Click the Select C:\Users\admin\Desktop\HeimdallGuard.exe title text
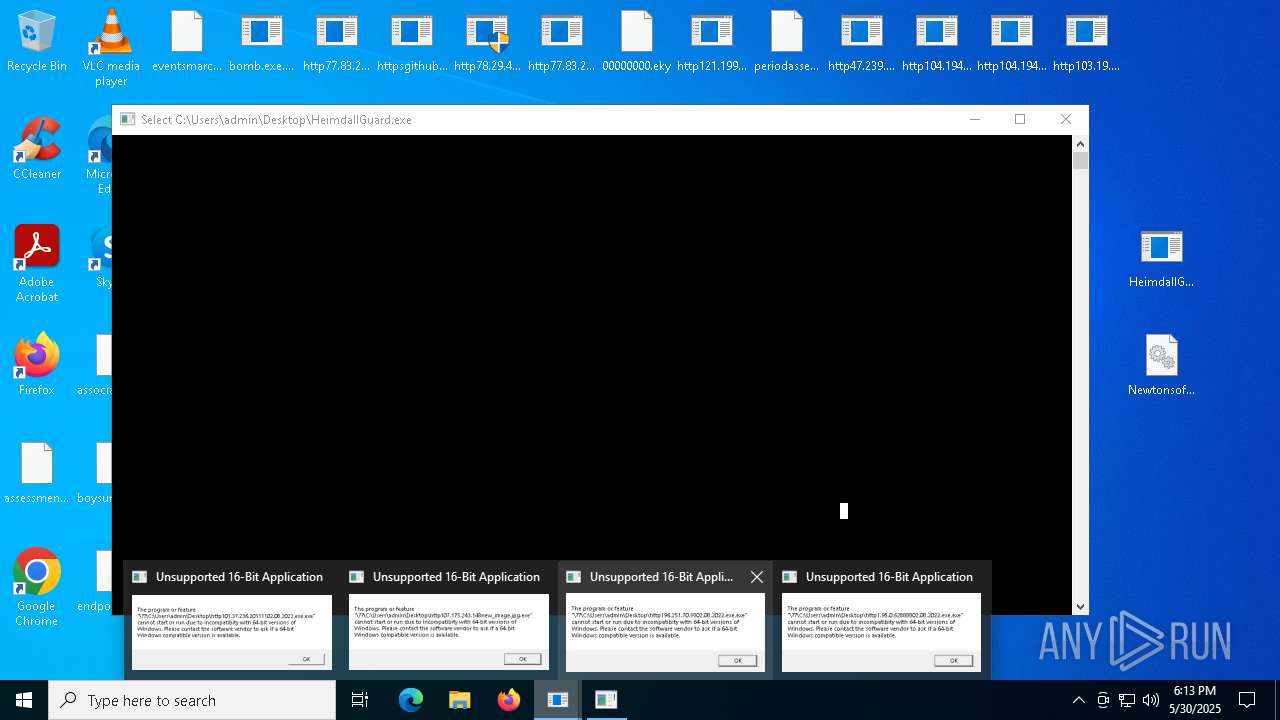 276,120
